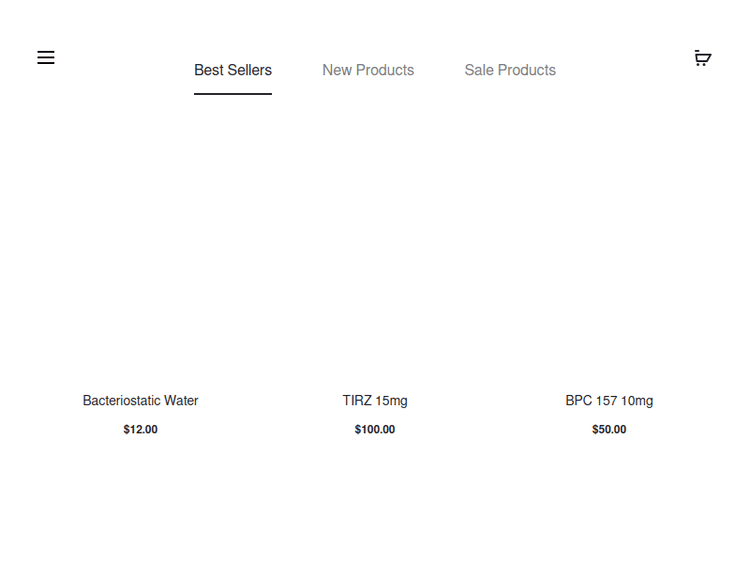This screenshot has width=750, height=563.
Task: Click the $50.00 price label
Action: 609,430
